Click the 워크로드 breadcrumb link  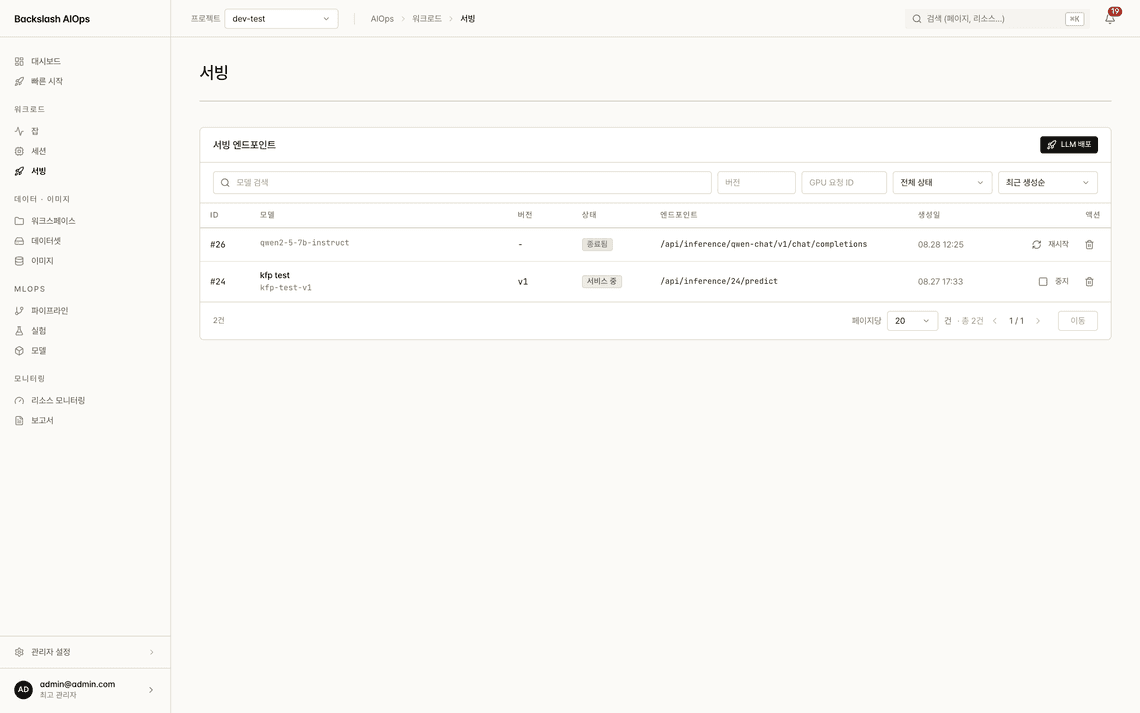(x=427, y=19)
